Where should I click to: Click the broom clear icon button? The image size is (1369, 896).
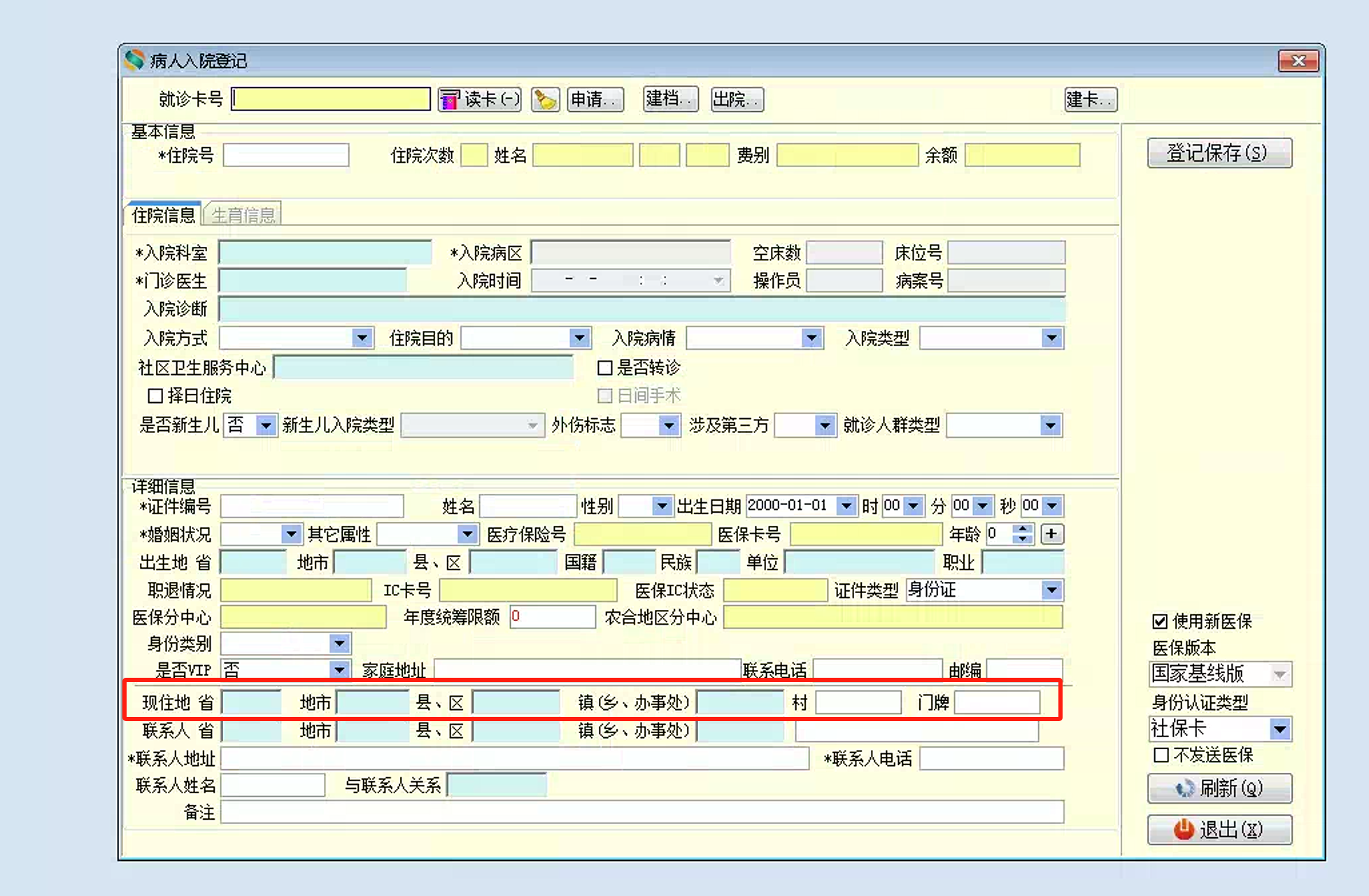coord(545,99)
